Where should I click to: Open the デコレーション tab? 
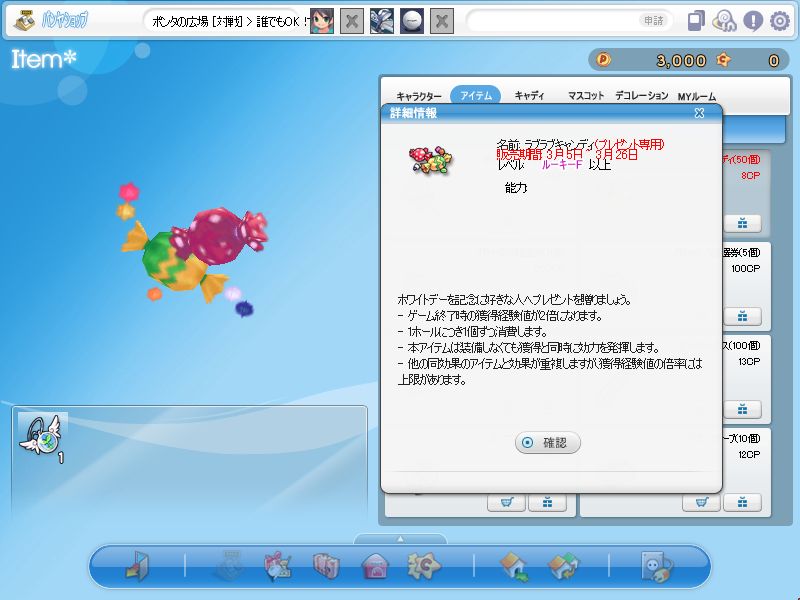point(642,95)
